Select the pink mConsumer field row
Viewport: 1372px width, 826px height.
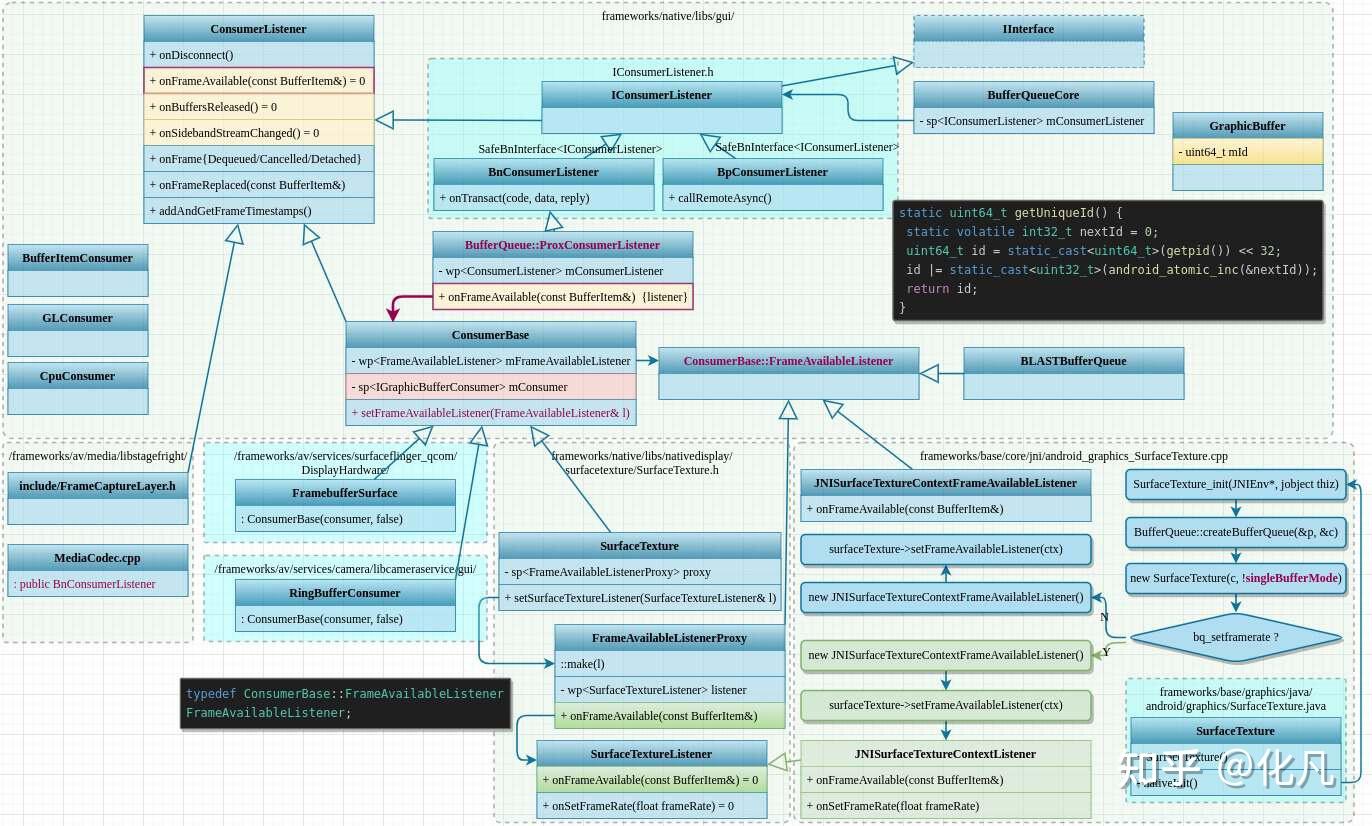490,387
